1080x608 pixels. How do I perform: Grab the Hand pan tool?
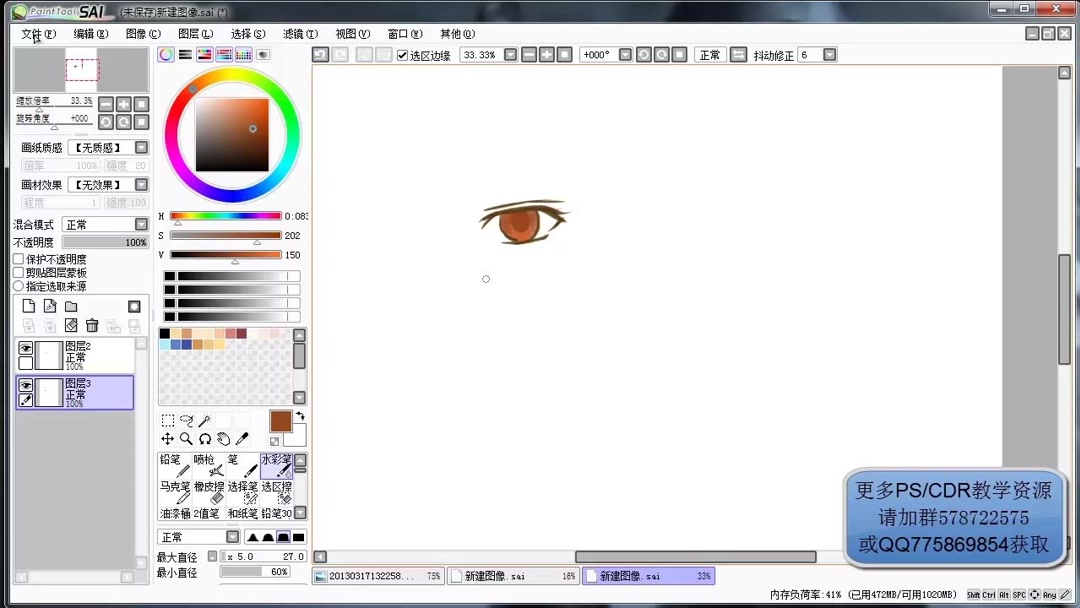[x=224, y=440]
